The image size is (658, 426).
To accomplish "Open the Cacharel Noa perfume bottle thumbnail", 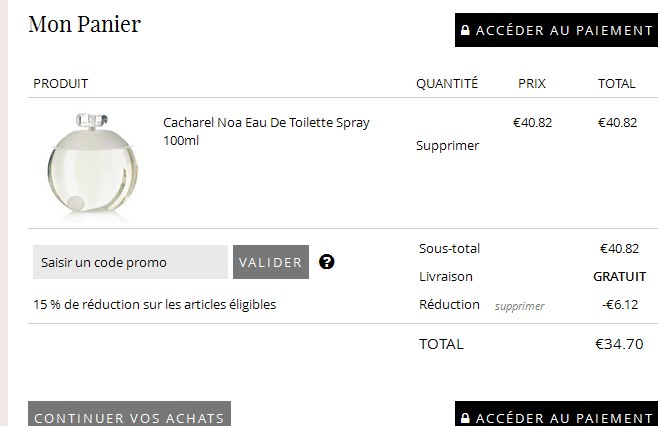I will click(x=87, y=165).
